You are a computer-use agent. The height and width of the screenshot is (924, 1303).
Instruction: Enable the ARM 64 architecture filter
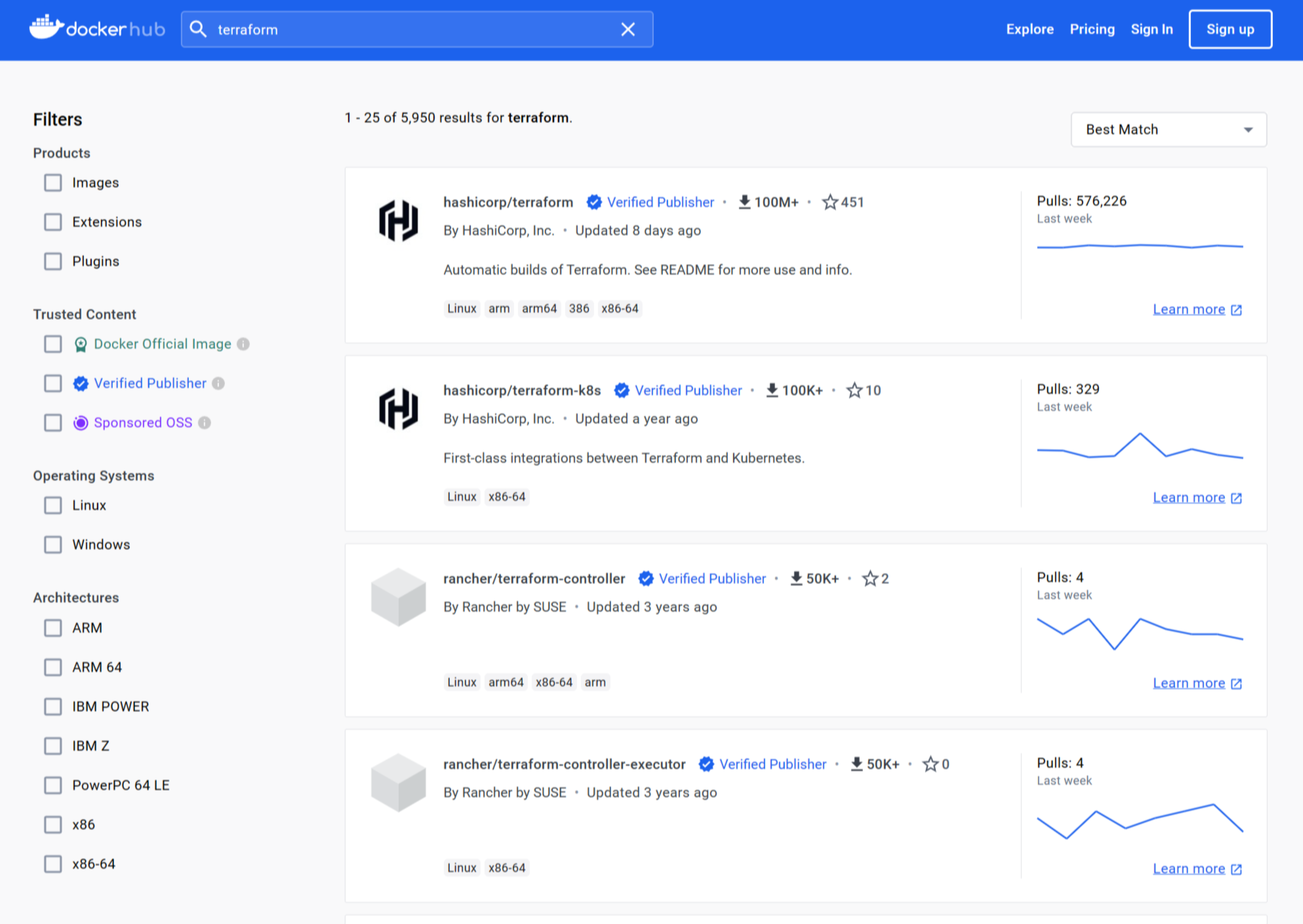tap(52, 667)
